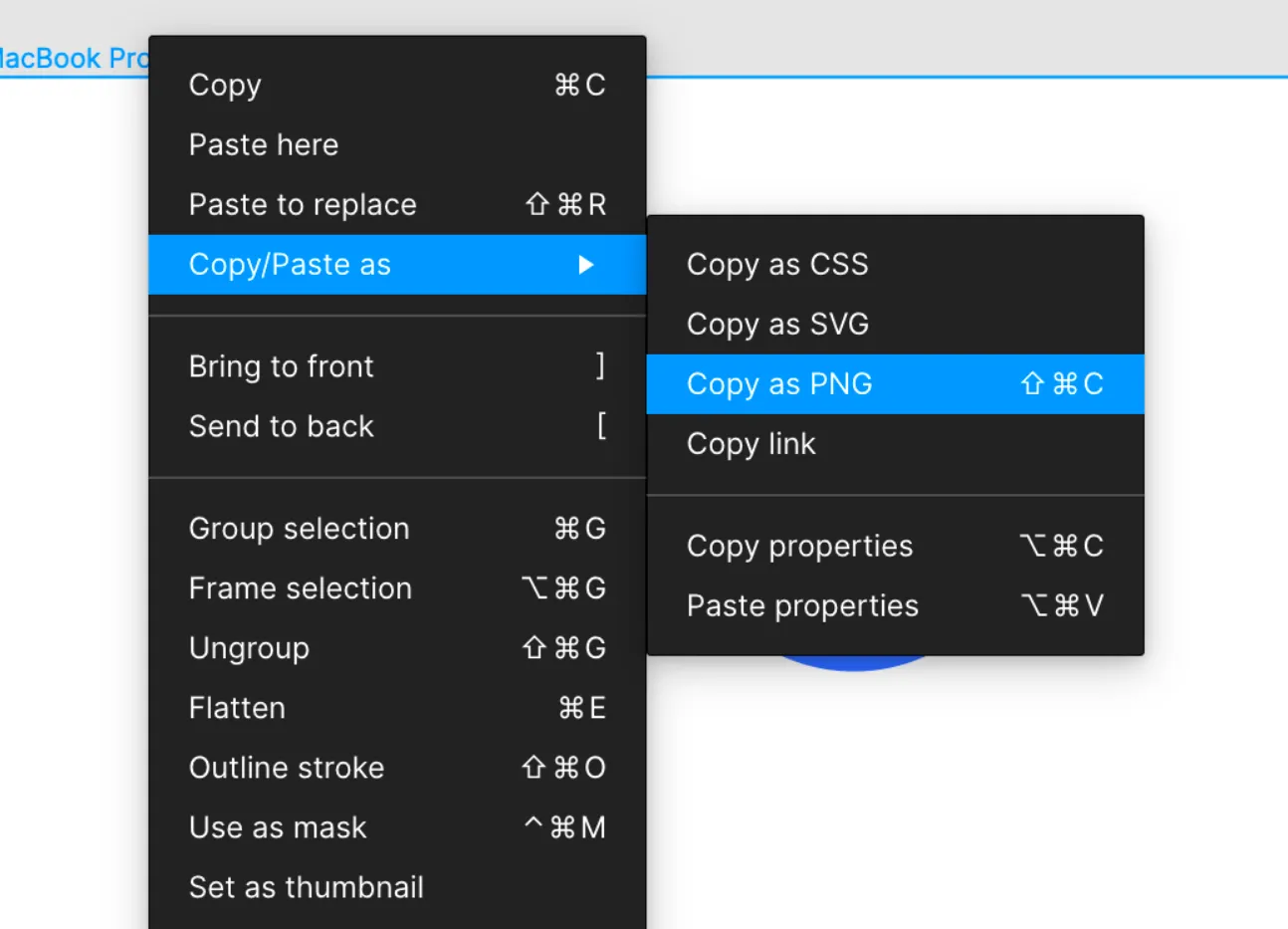The height and width of the screenshot is (929, 1288).
Task: Choose Group selection
Action: pyautogui.click(x=397, y=528)
